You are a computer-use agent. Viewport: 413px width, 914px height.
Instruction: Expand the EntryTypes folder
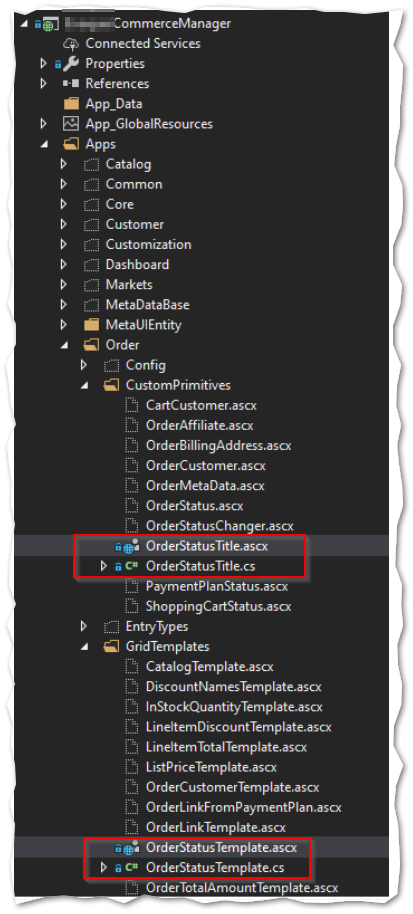pyautogui.click(x=84, y=627)
